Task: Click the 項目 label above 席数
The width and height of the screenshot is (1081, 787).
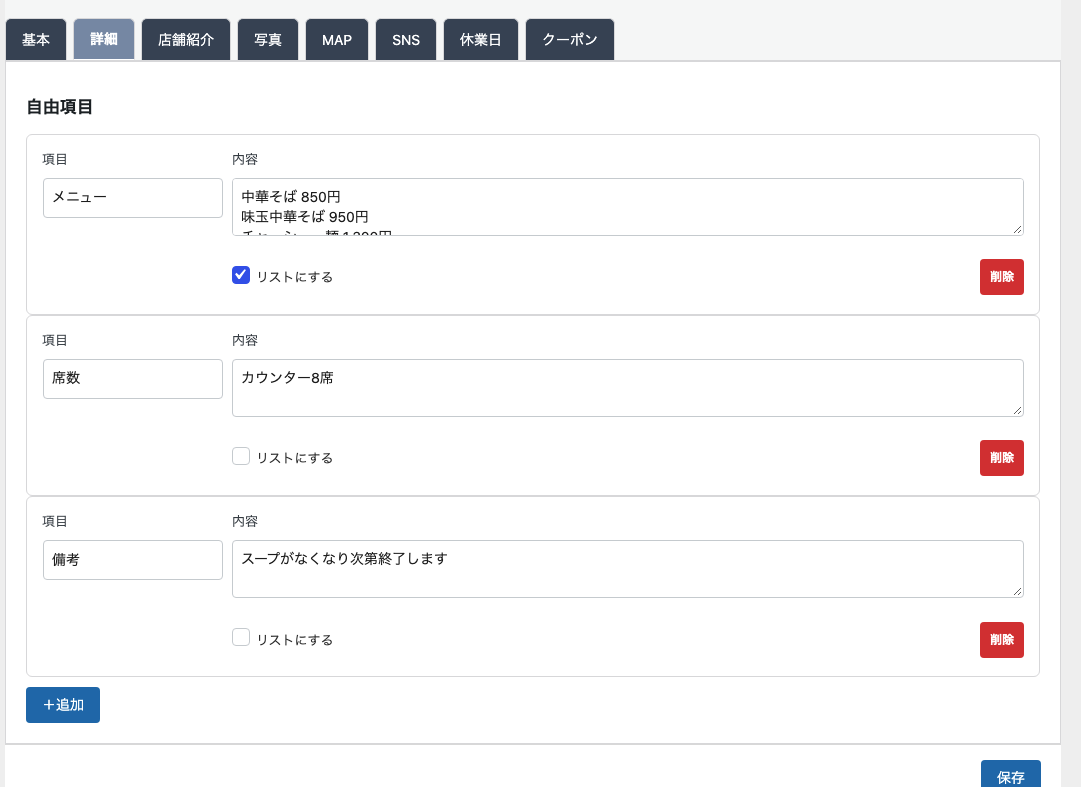Action: point(54,340)
